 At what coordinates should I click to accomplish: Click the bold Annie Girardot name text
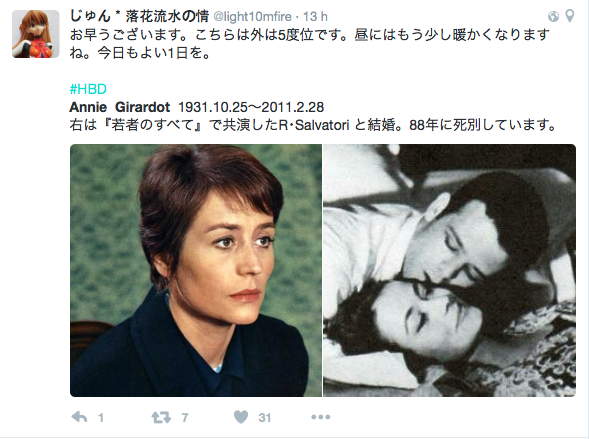pyautogui.click(x=120, y=107)
